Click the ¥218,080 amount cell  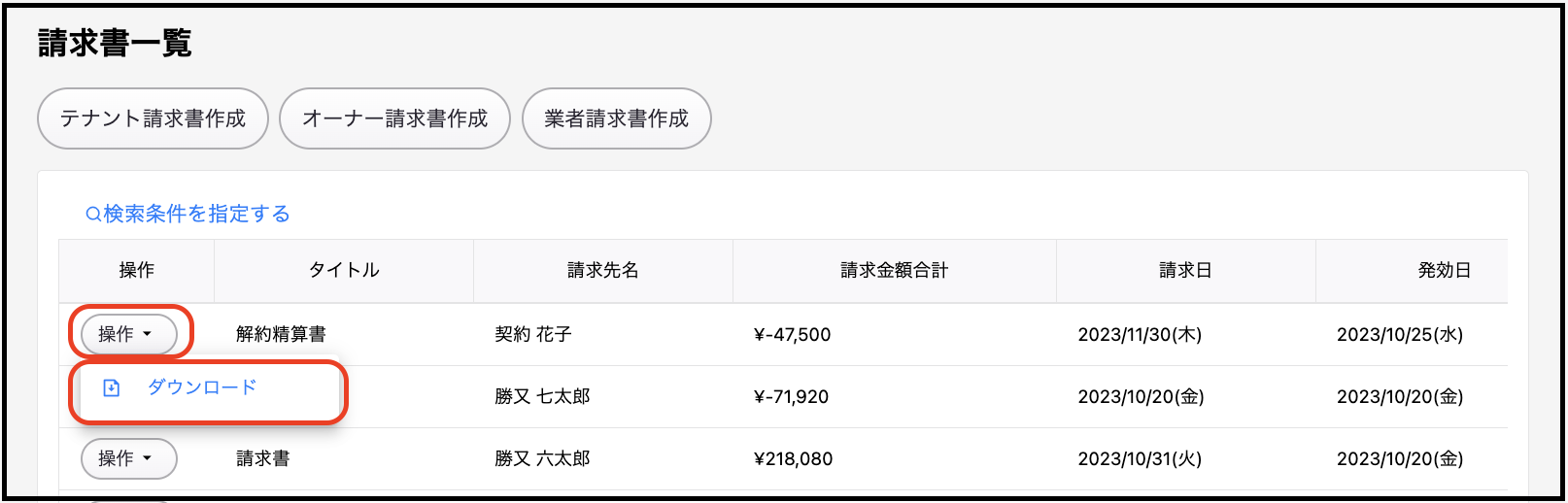(794, 459)
